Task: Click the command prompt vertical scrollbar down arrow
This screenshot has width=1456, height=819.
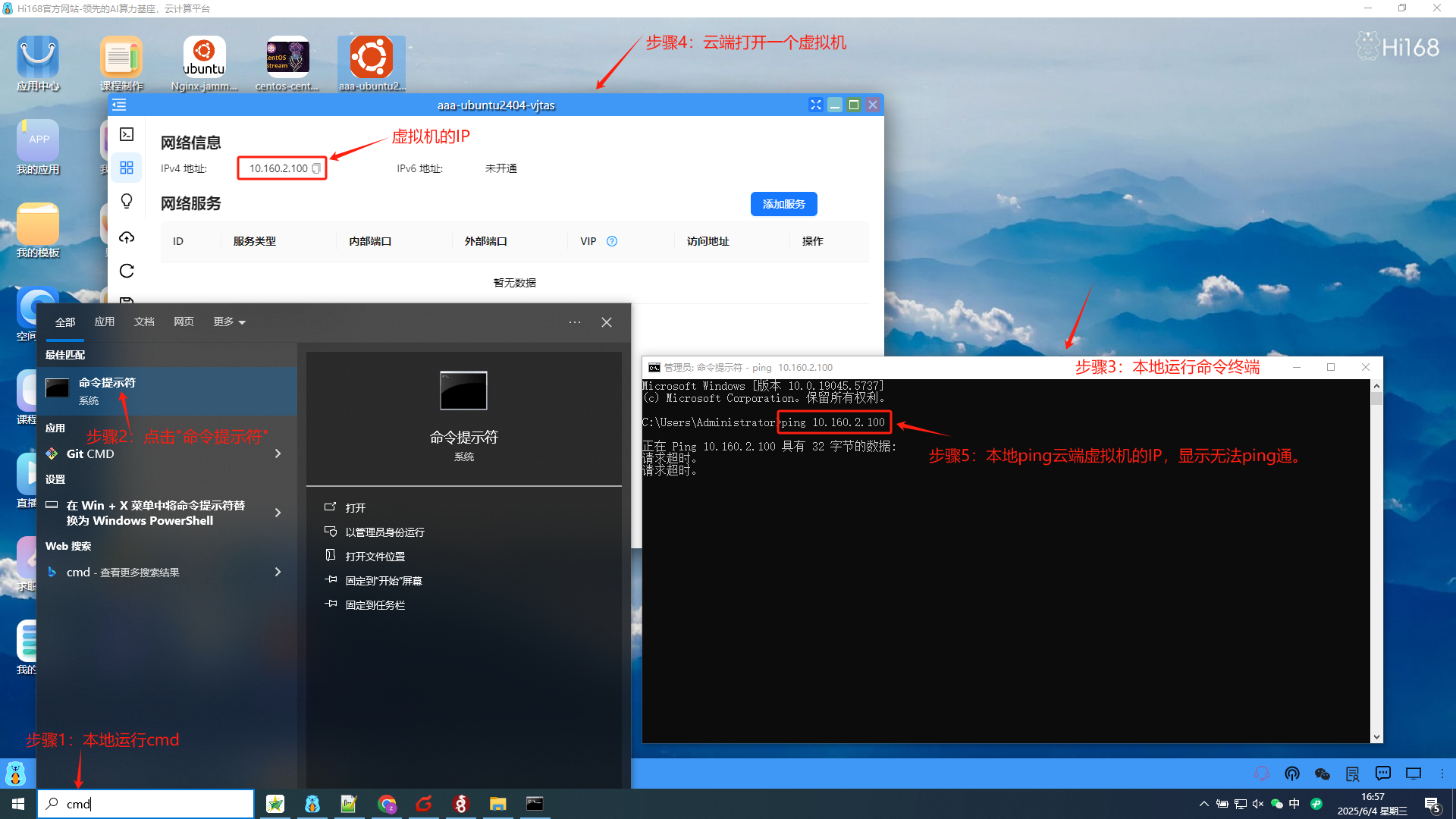Action: pos(1376,736)
